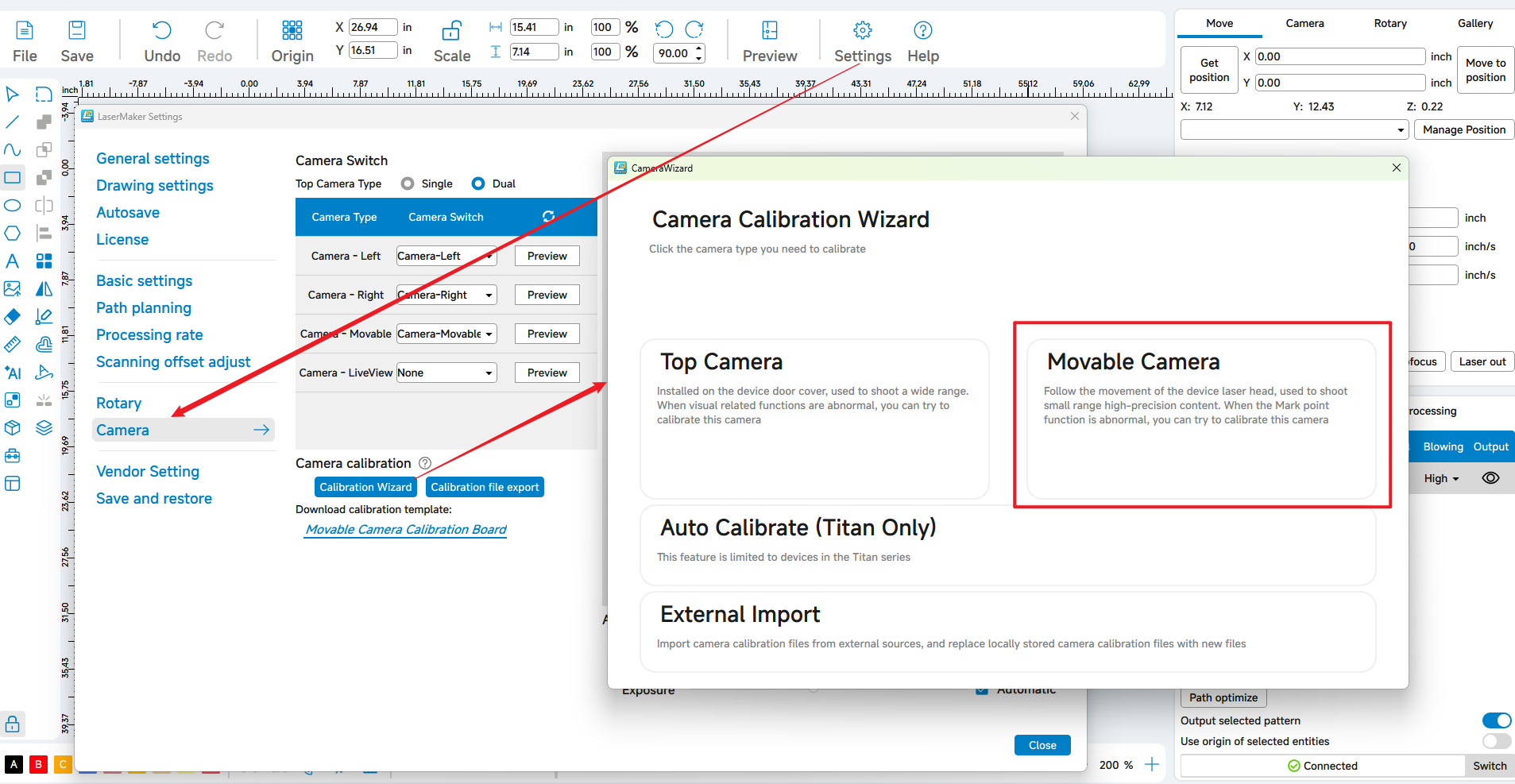Open Camera - LiveView dropdown
Screen dimensions: 1515x784
coord(446,373)
